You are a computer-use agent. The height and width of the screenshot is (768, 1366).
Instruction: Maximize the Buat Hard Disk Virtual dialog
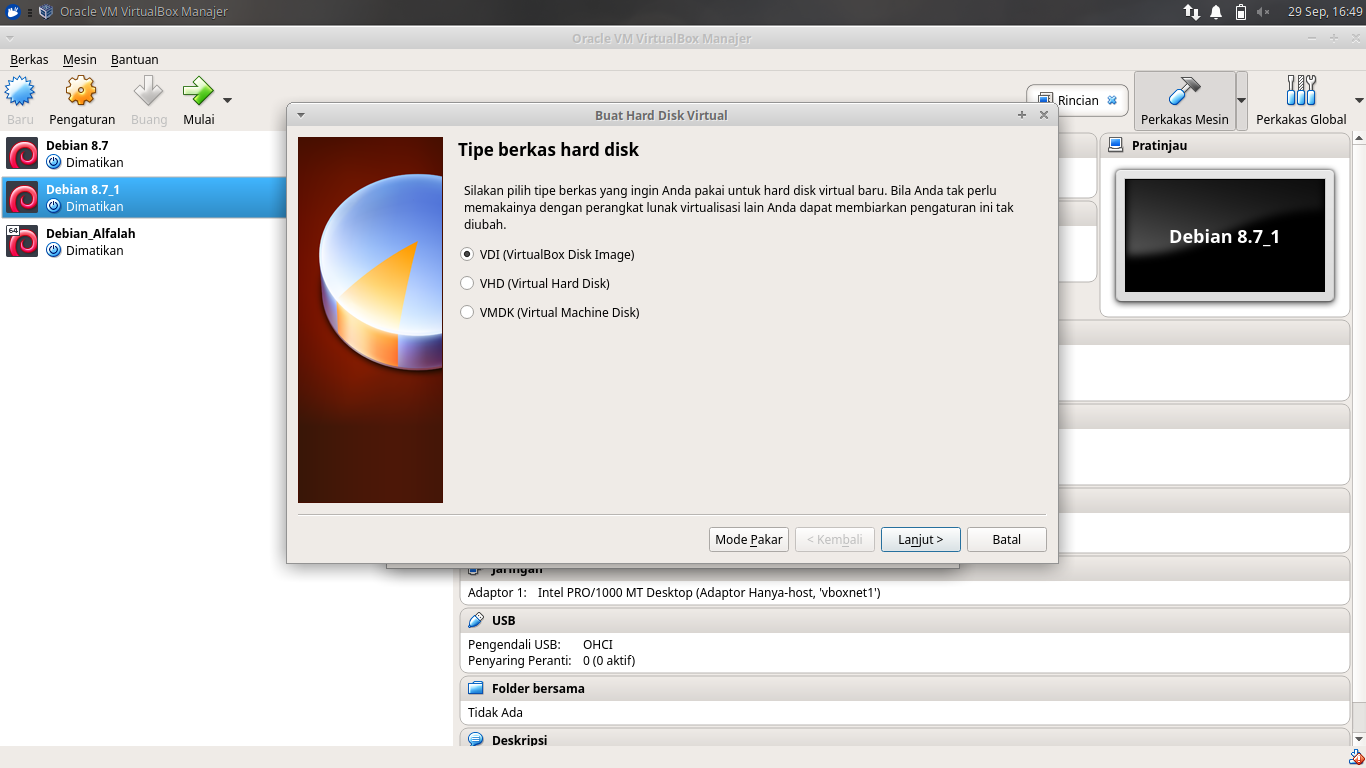(x=1022, y=115)
